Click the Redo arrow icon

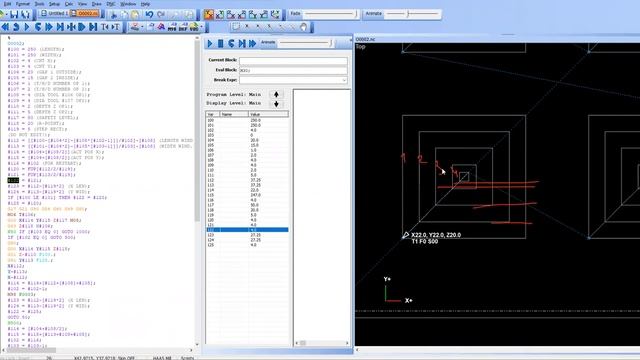[161, 14]
